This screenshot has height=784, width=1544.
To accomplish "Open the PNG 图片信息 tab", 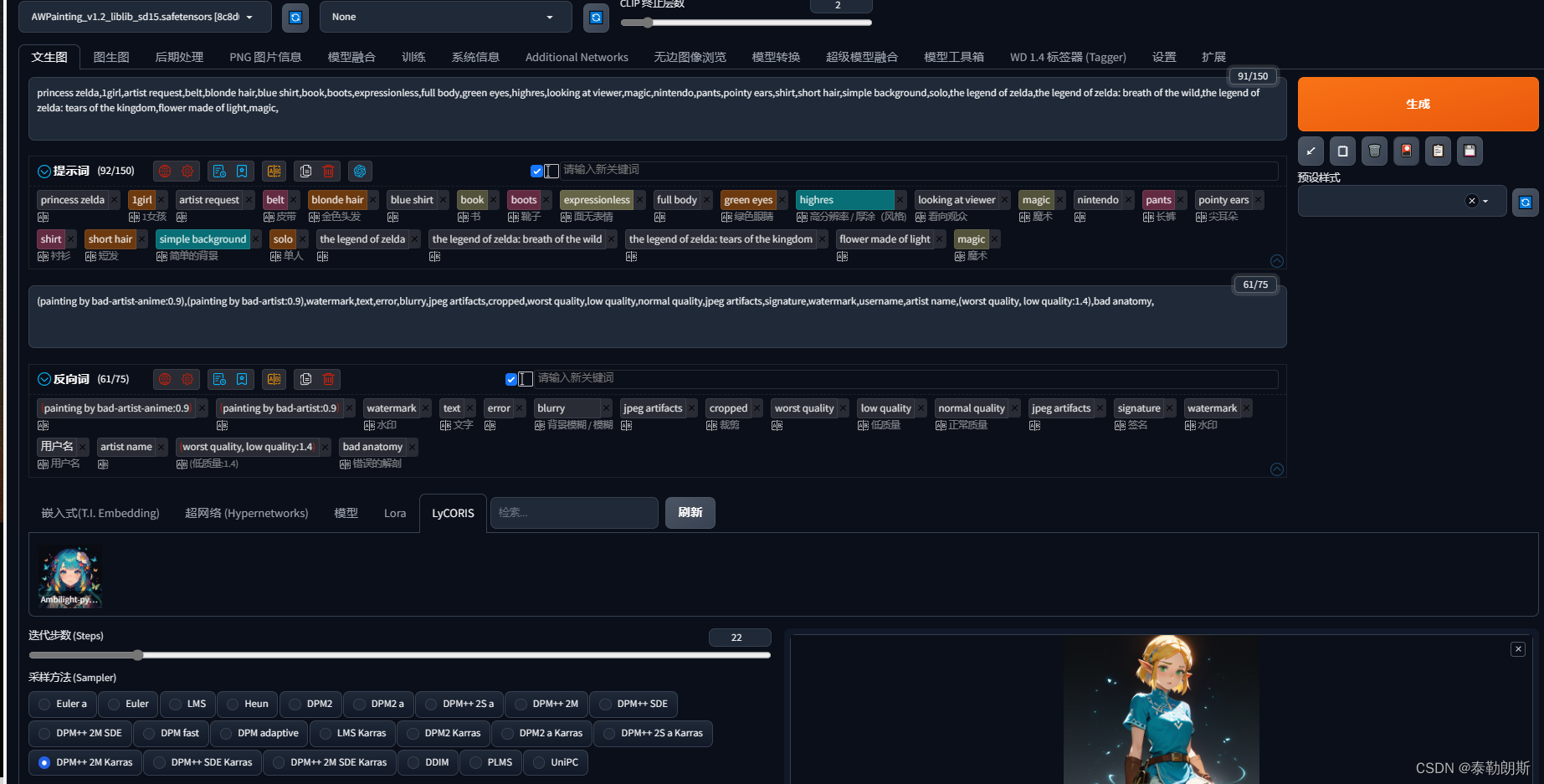I will (265, 58).
